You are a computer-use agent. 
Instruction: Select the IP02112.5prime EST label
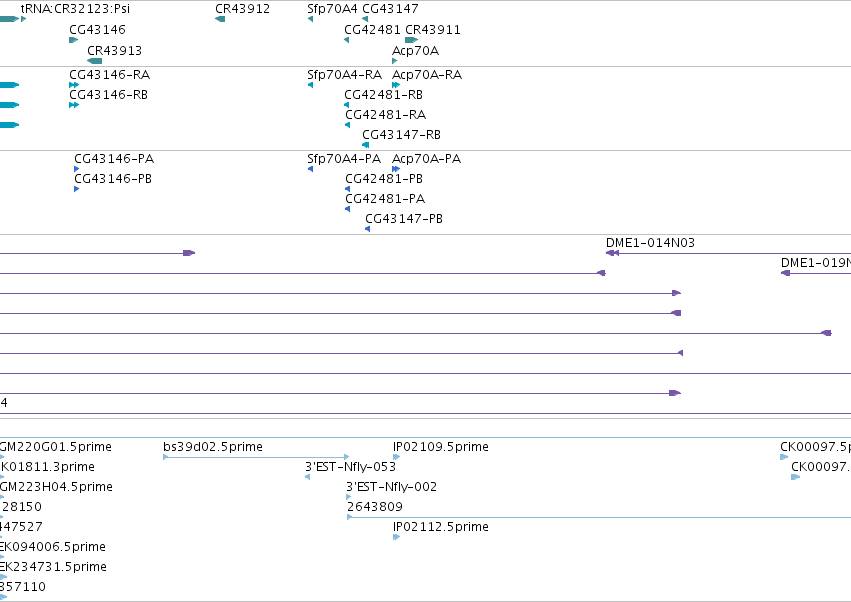441,527
